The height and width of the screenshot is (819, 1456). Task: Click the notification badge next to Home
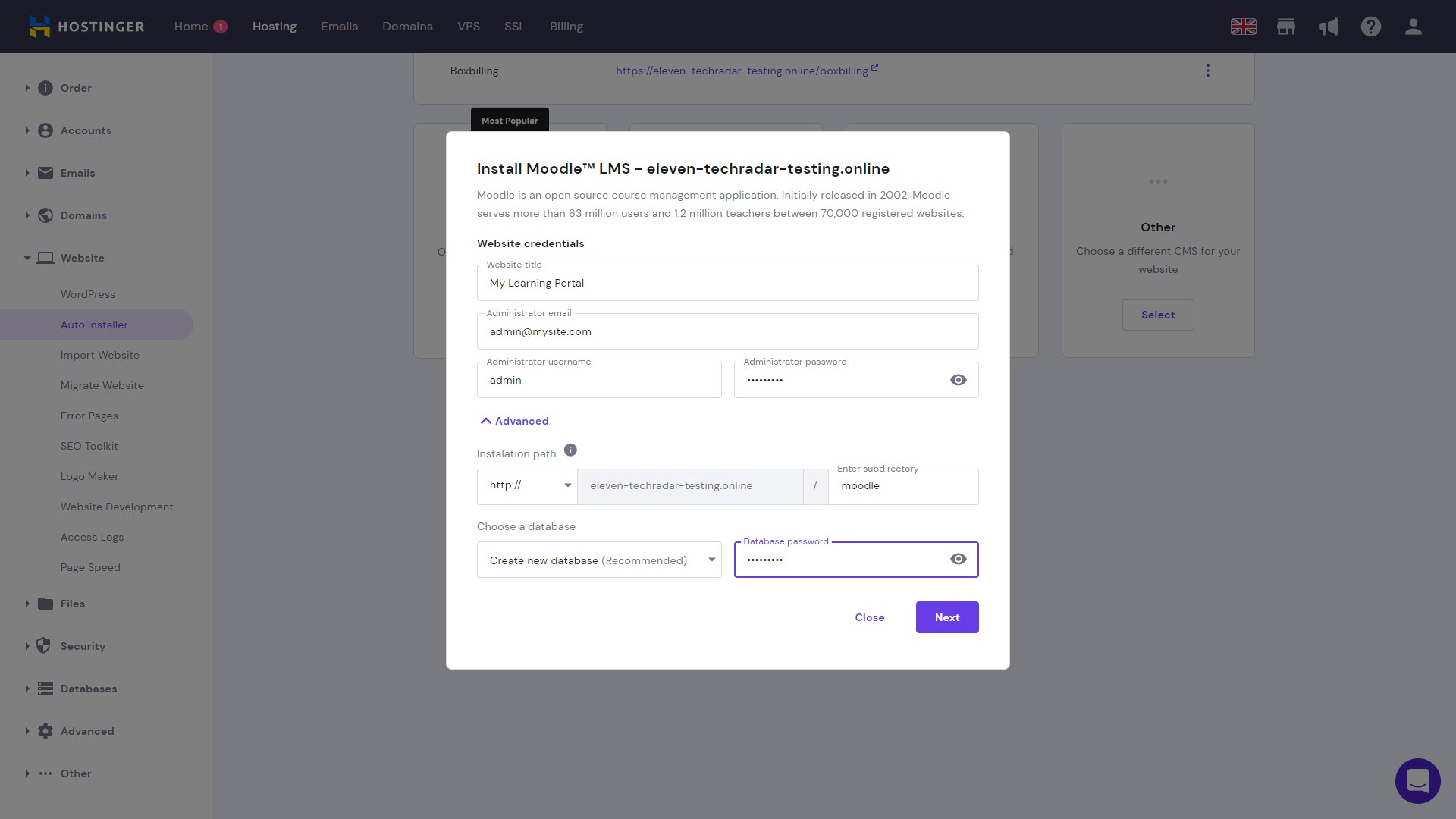point(221,27)
